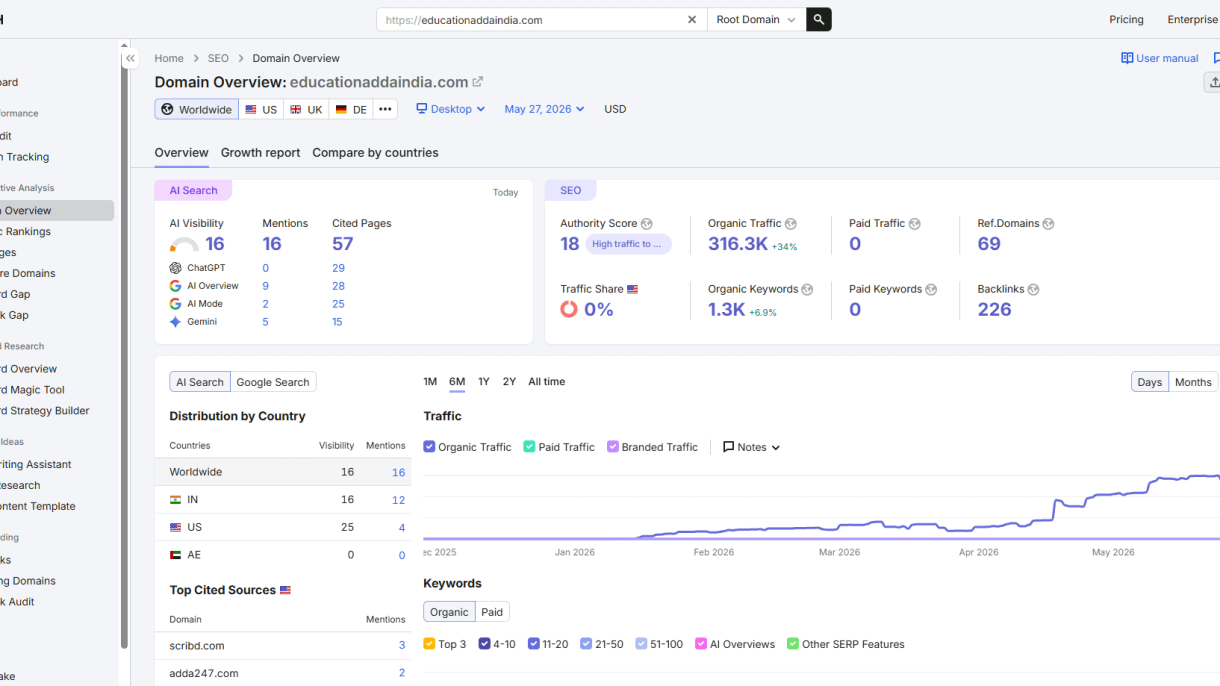Click the UAE flag in AE row
This screenshot has height=686, width=1220.
(175, 555)
